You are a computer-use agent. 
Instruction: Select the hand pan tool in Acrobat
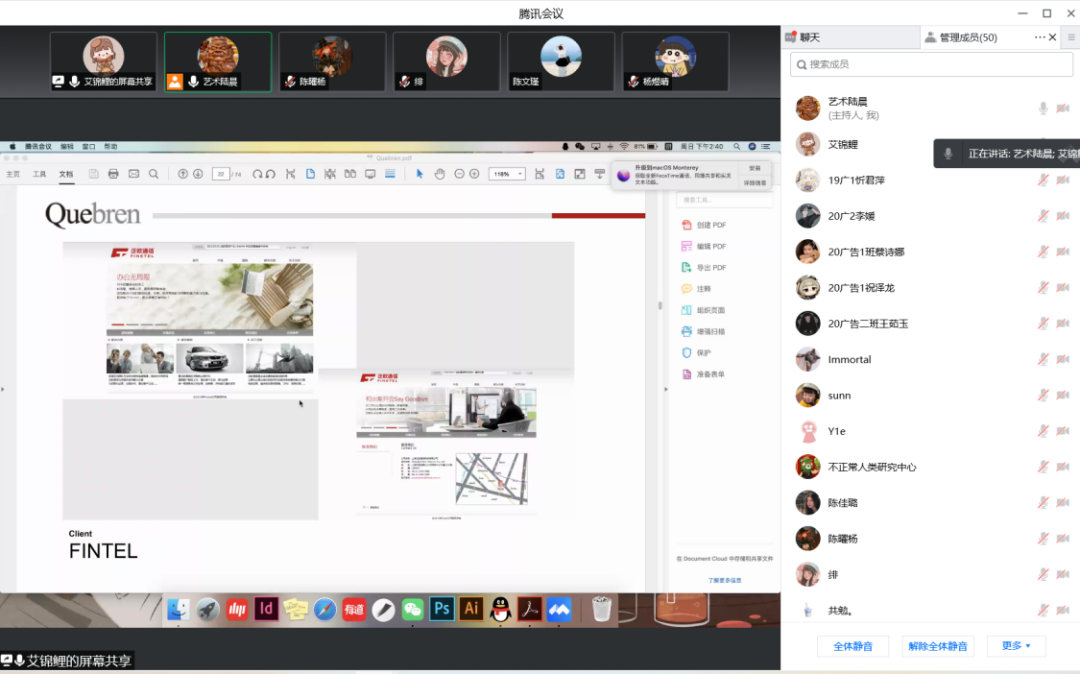[439, 174]
